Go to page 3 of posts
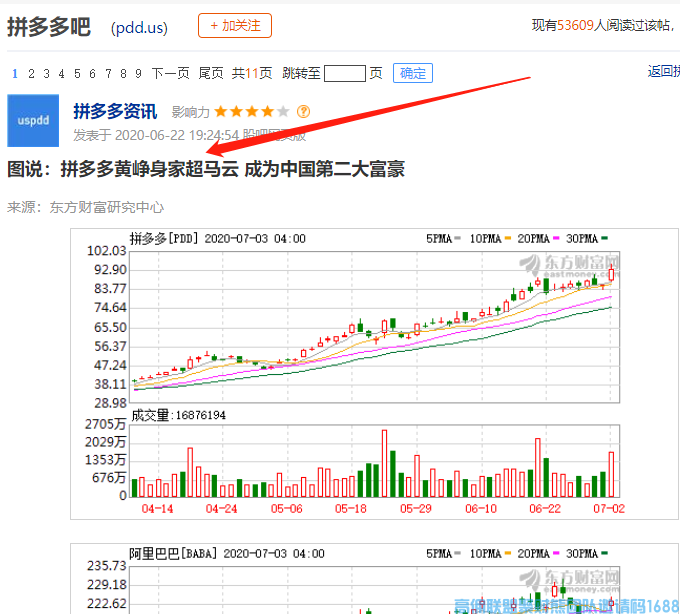This screenshot has height=614, width=680. (x=46, y=74)
